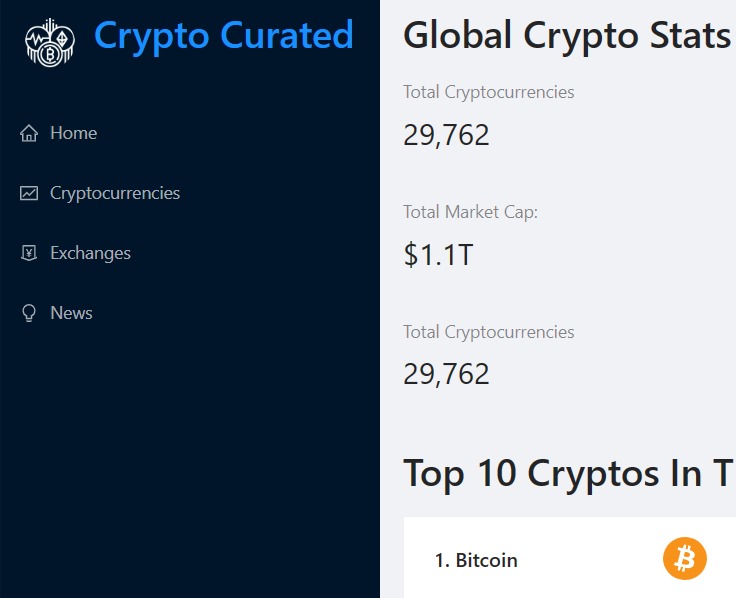Click the Total Market Cap label
Viewport: 736px width, 598px height.
coord(470,212)
